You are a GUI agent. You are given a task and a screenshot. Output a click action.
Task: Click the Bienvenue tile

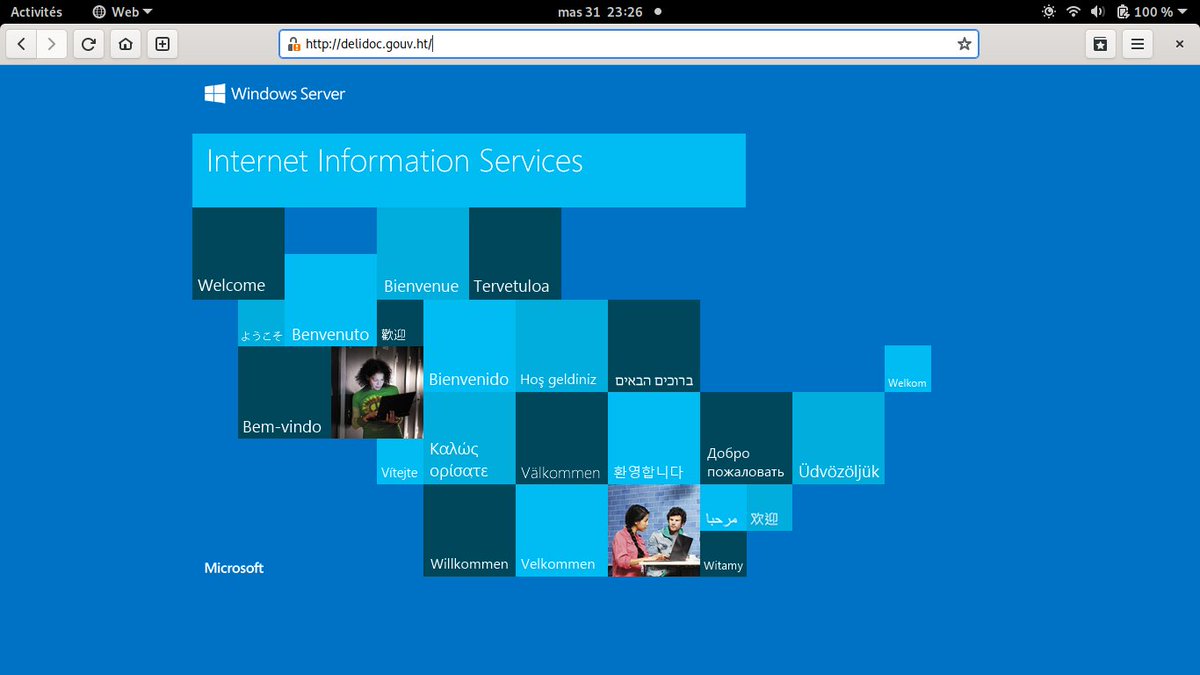[422, 254]
